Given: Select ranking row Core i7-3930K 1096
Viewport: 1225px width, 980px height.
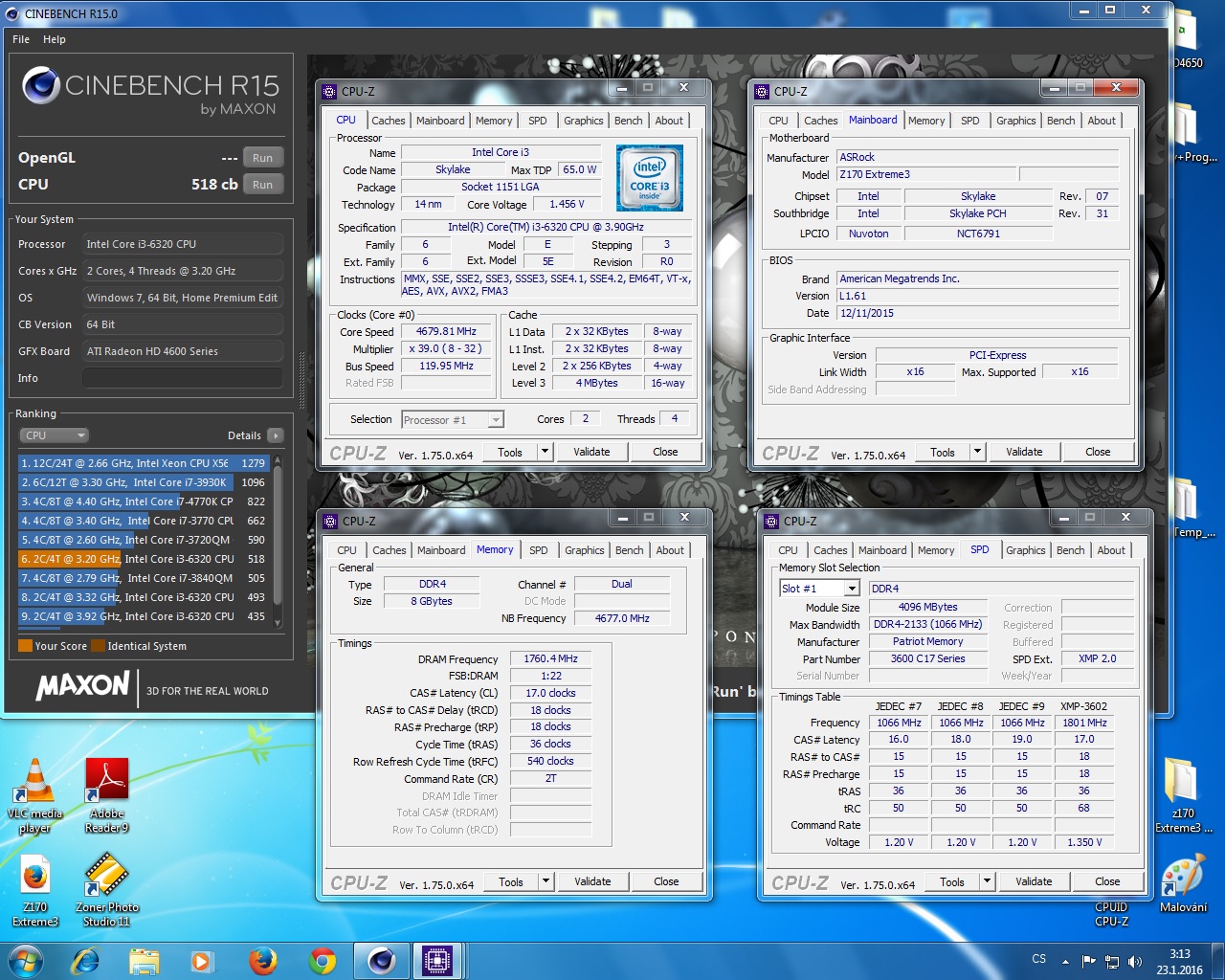Looking at the screenshot, I should 143,482.
